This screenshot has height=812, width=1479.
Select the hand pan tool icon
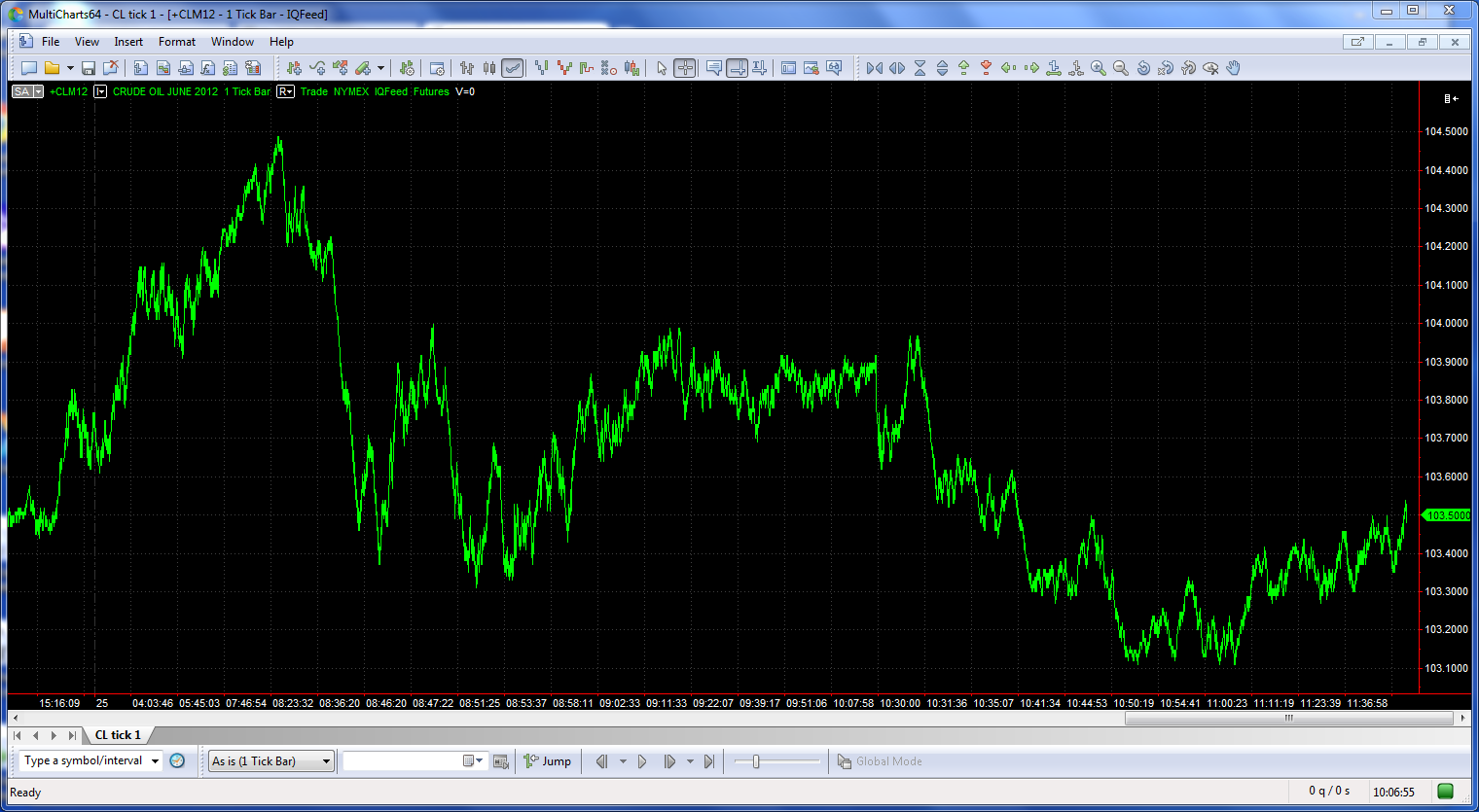[x=1233, y=68]
